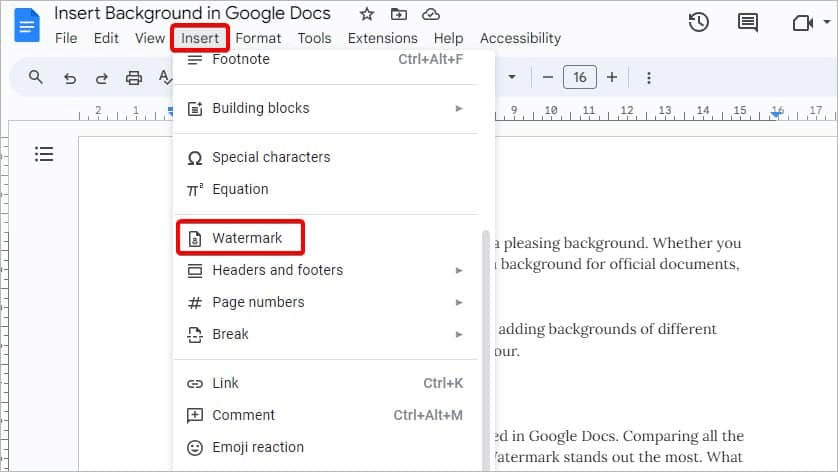Open the Extensions menu
Image resolution: width=838 pixels, height=472 pixels.
pos(383,38)
